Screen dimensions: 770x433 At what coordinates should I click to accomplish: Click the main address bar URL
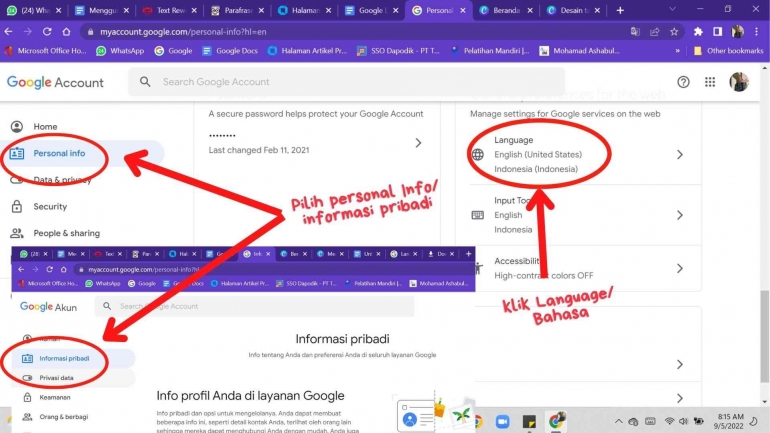[x=183, y=31]
